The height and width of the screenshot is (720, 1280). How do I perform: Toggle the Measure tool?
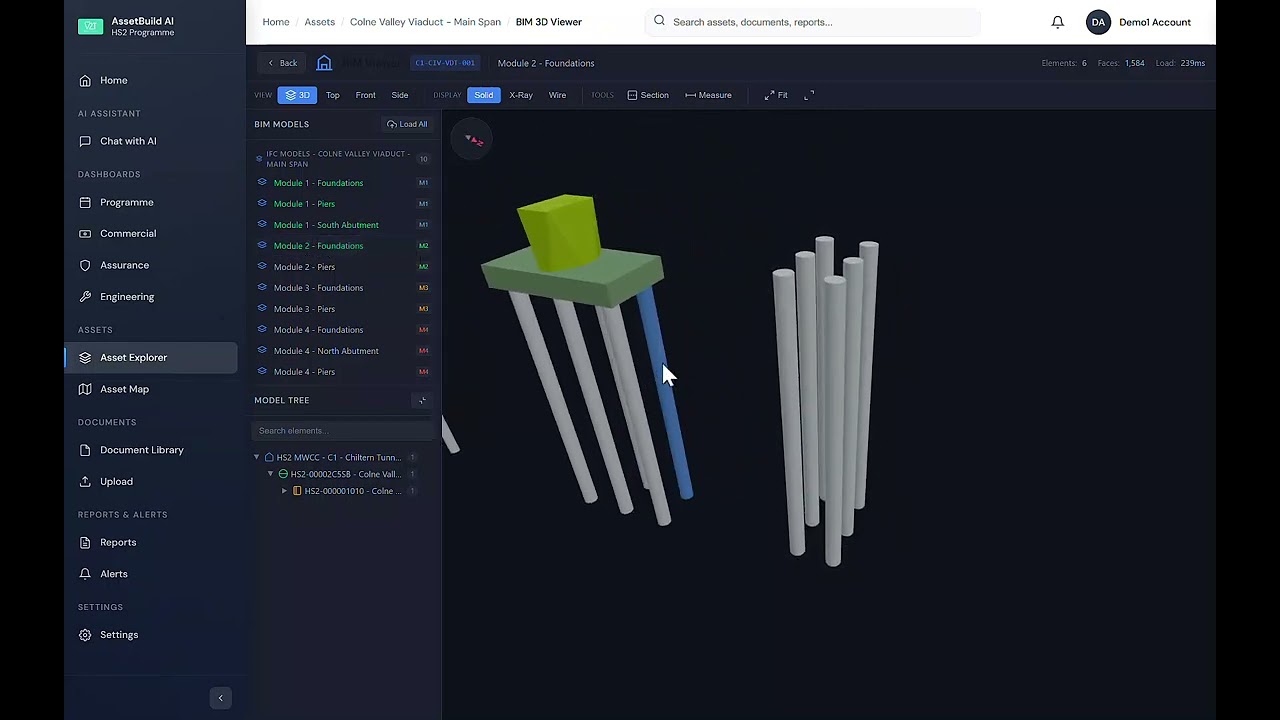[x=708, y=95]
